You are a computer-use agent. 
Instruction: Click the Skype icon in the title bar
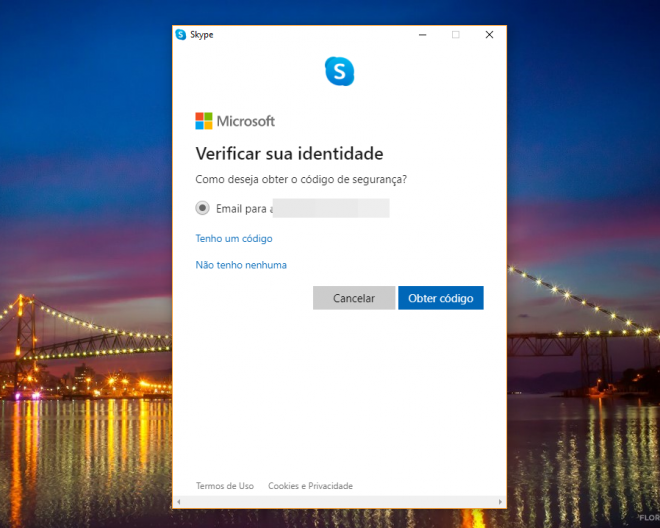(x=181, y=35)
